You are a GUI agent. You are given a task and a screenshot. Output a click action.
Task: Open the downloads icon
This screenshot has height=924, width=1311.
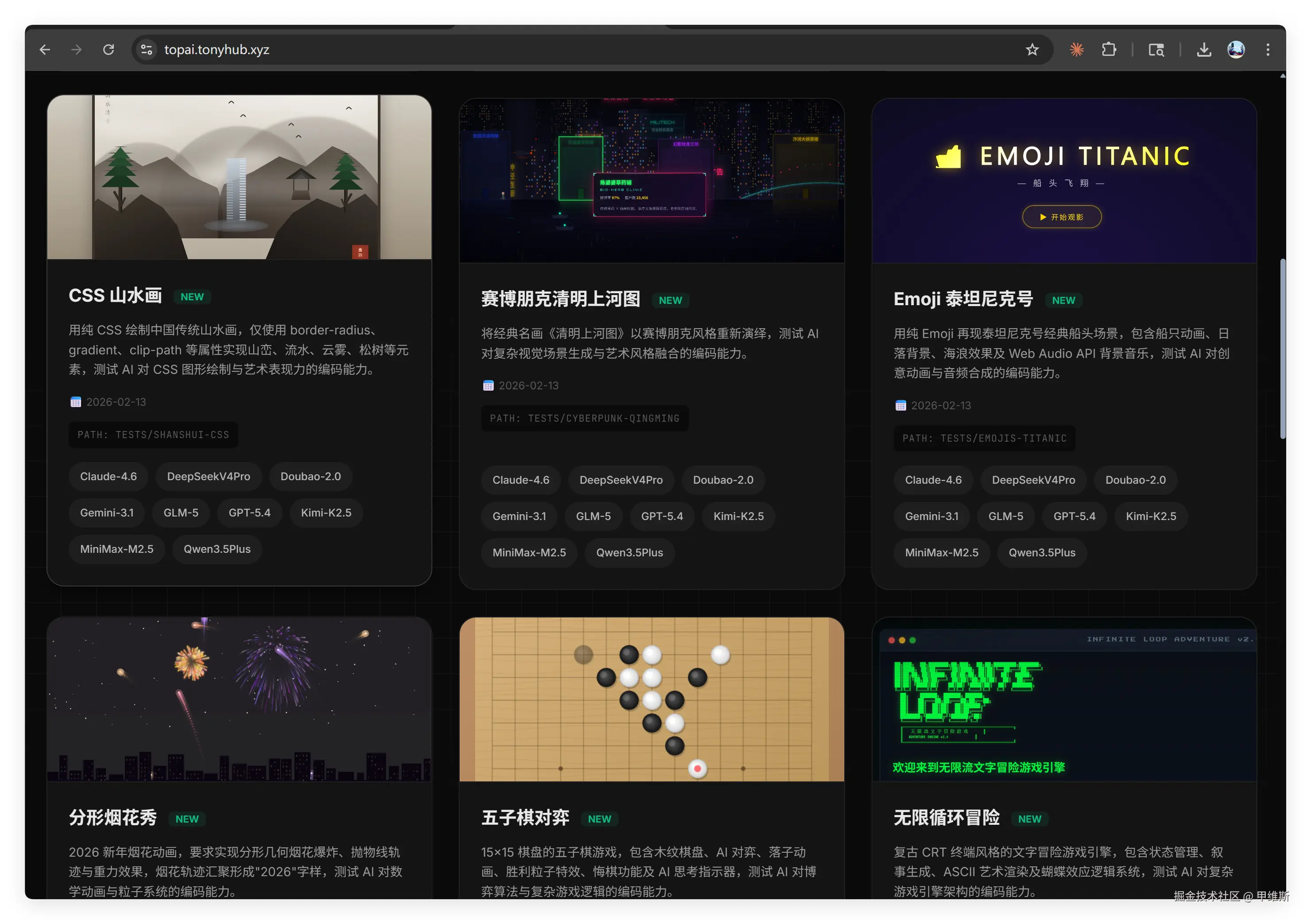[1204, 50]
